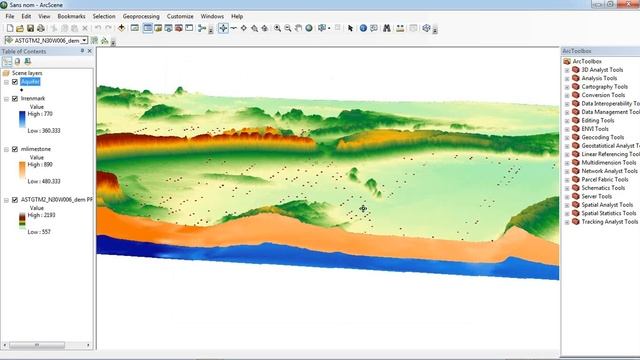Expand Conversion Tools toolbox
The width and height of the screenshot is (640, 360).
point(567,96)
